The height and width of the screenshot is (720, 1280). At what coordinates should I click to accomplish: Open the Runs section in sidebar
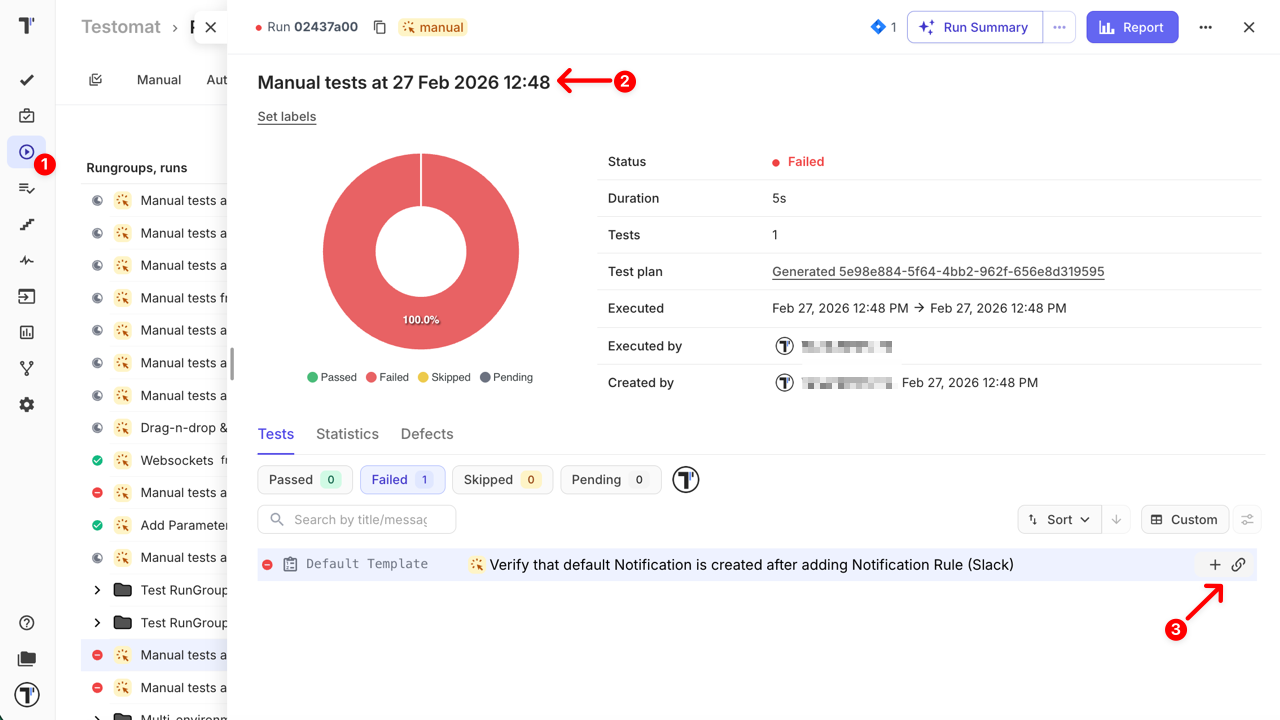click(x=27, y=152)
